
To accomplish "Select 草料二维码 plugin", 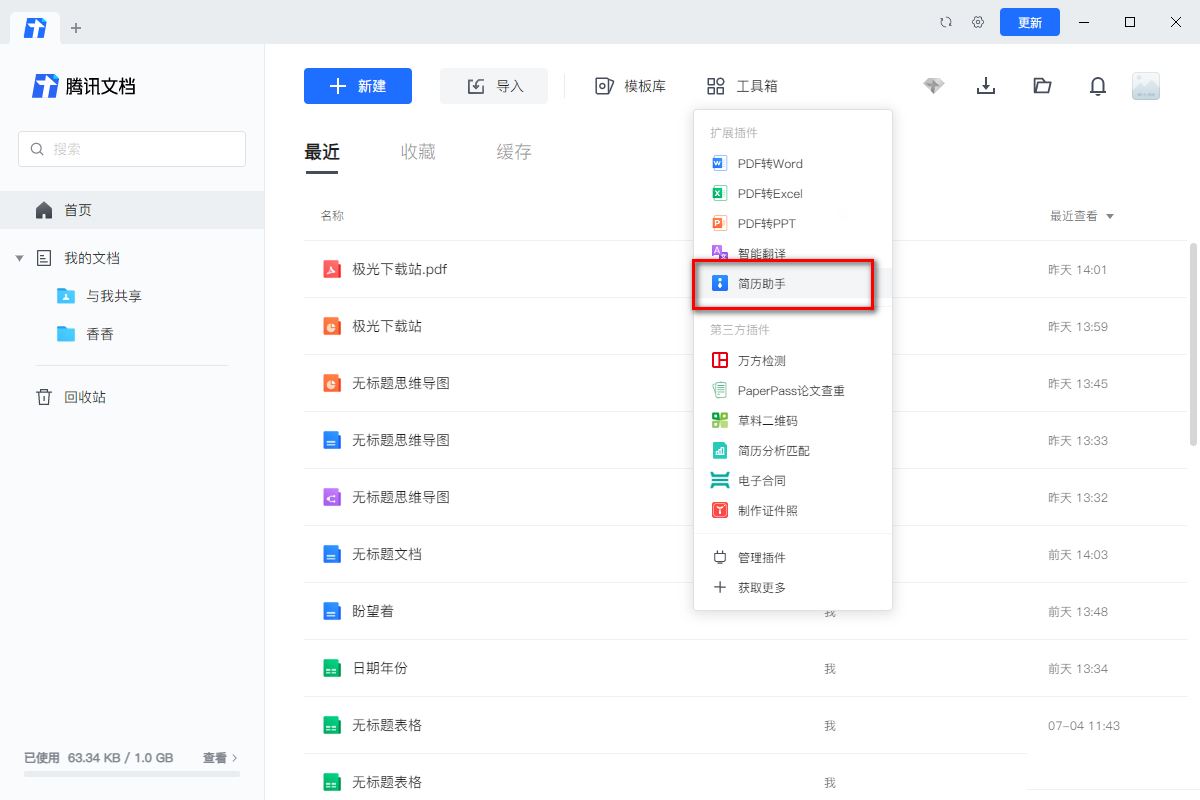I will tap(792, 420).
